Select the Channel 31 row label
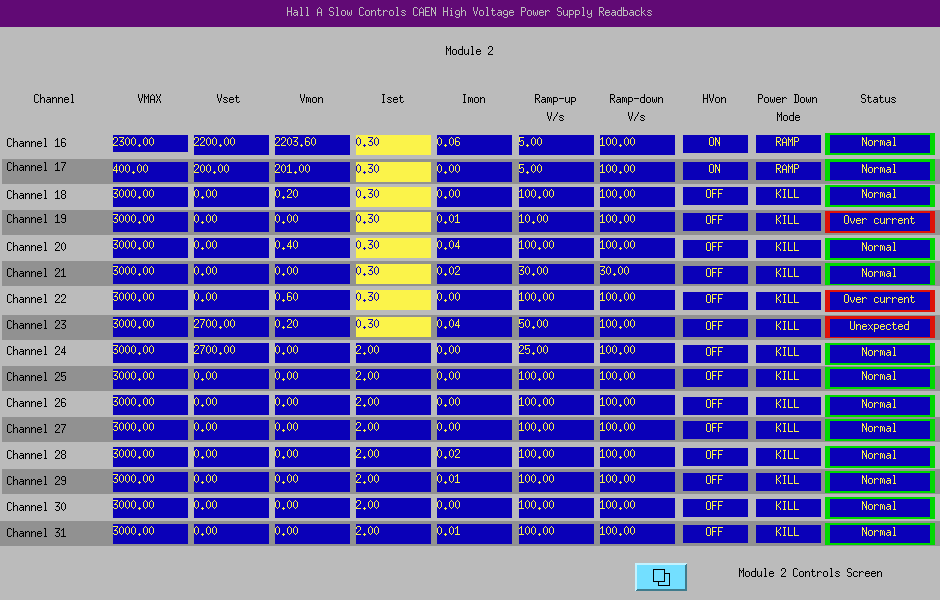Image resolution: width=940 pixels, height=600 pixels. [37, 533]
